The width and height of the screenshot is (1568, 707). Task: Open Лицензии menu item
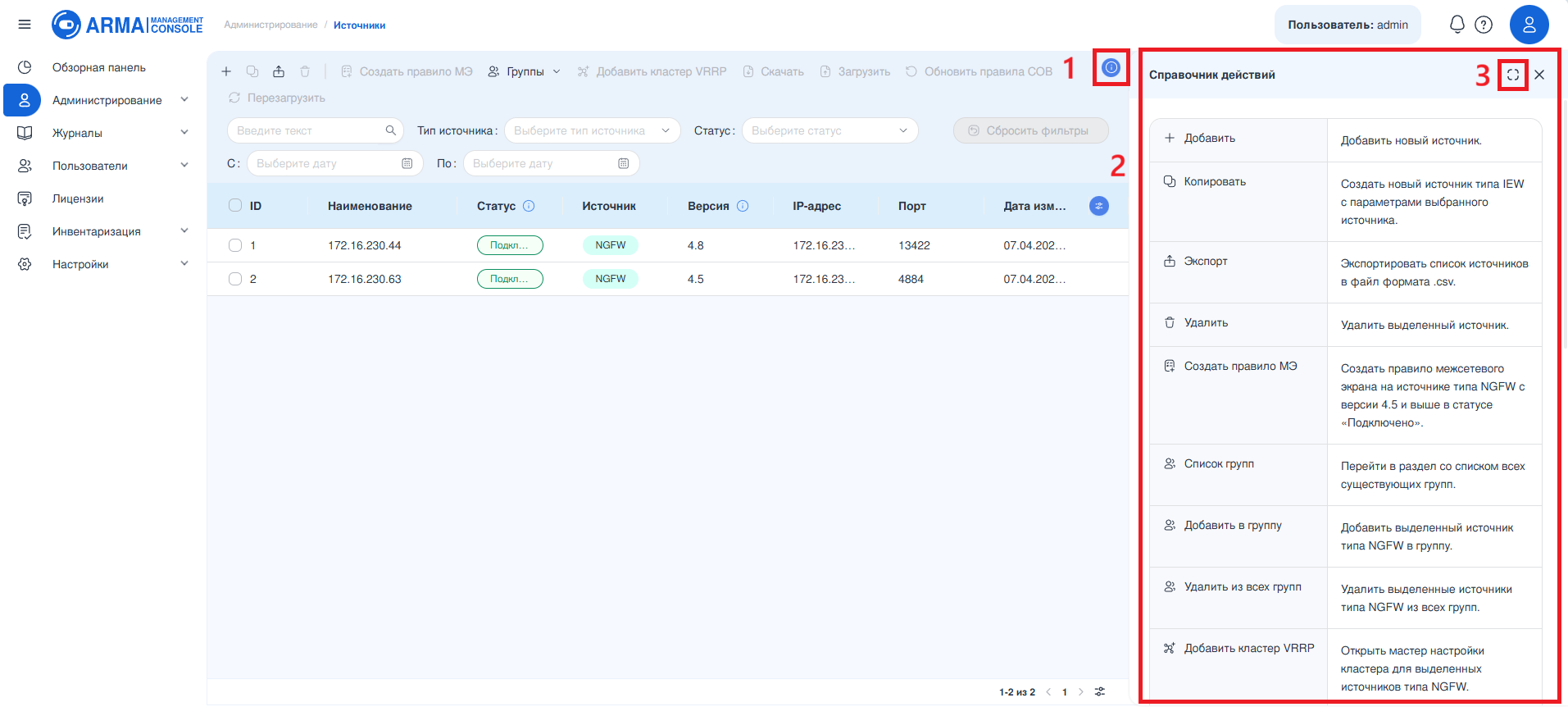[x=78, y=198]
